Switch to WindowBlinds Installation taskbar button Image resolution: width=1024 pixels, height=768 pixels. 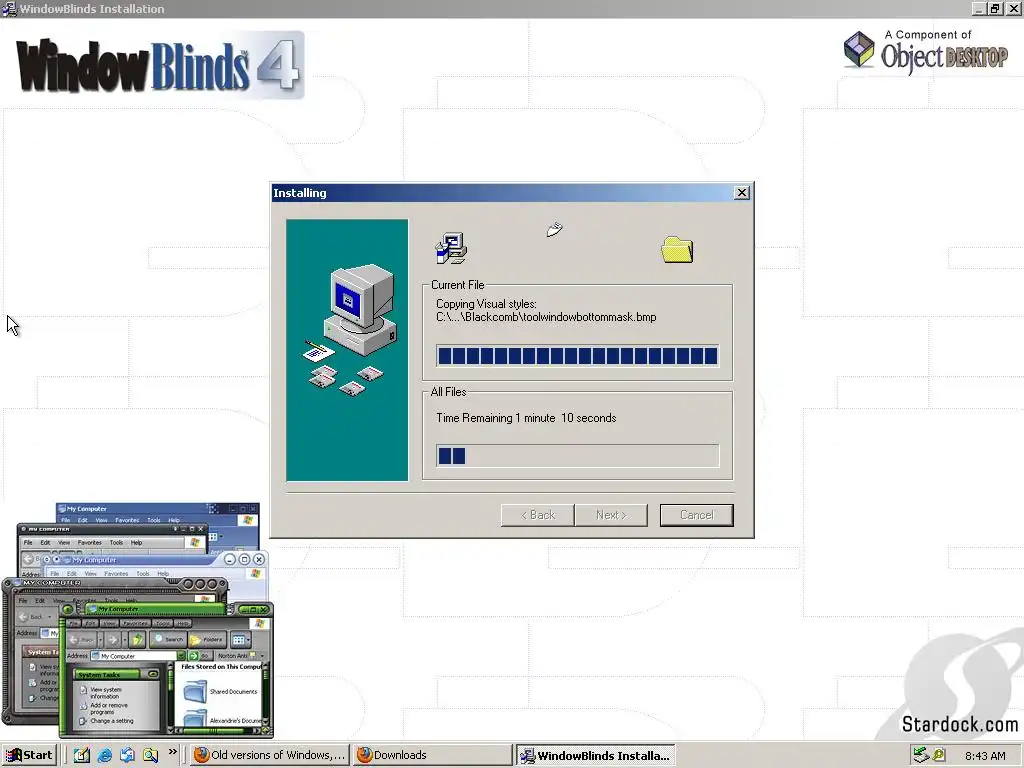595,756
